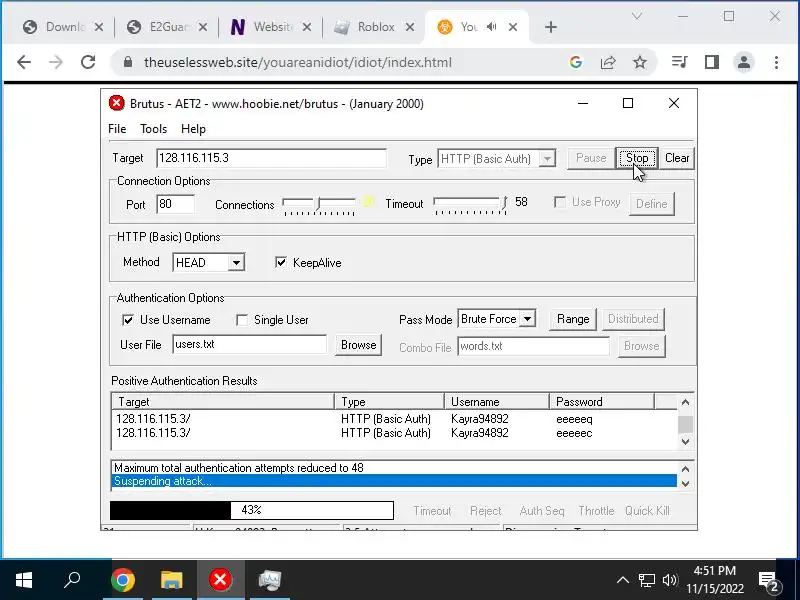Adjust the Connections slider
The width and height of the screenshot is (800, 600).
(319, 205)
